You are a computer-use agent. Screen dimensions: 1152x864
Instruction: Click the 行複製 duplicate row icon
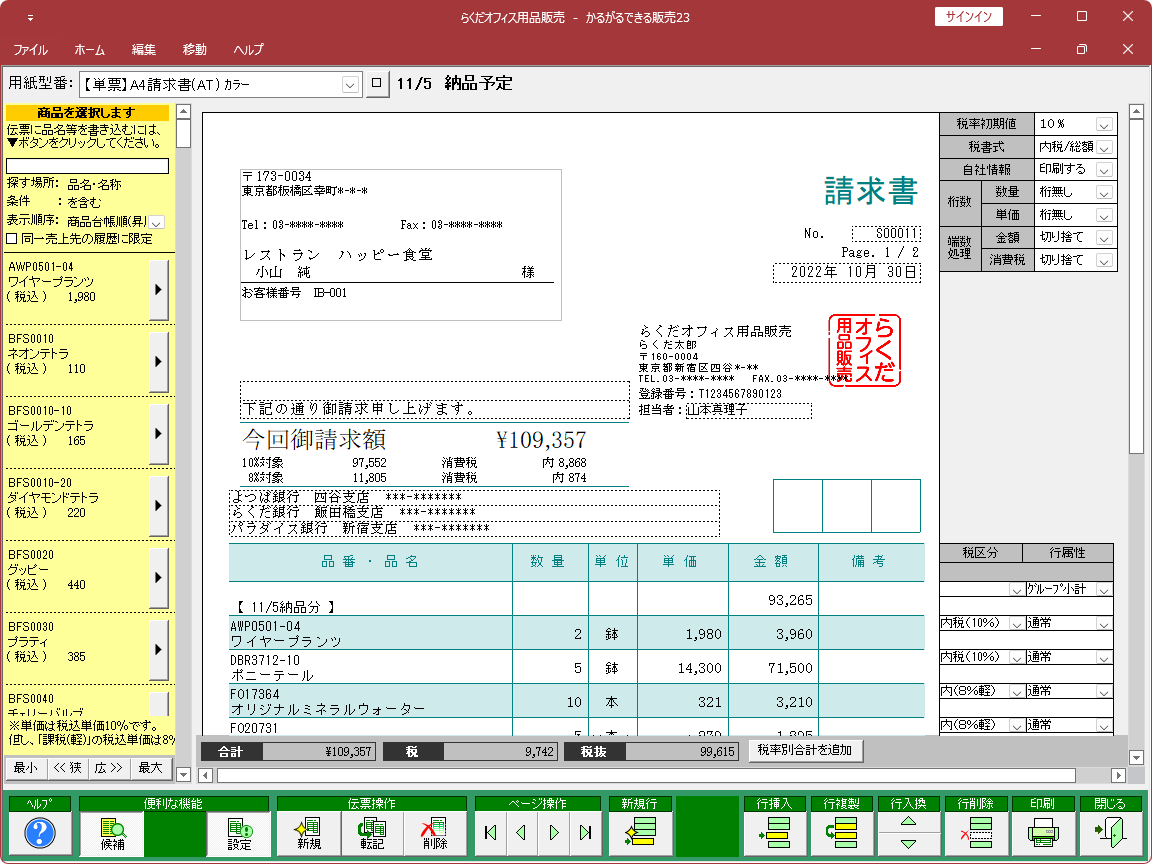842,833
